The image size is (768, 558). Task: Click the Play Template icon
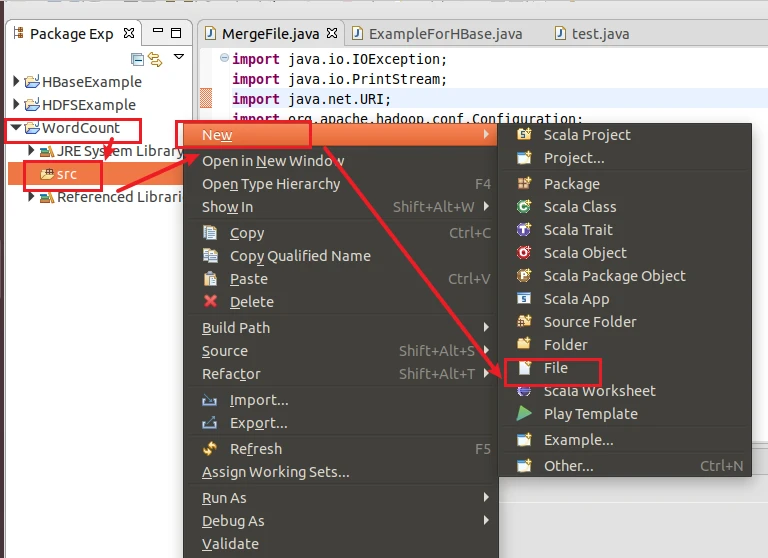[524, 414]
